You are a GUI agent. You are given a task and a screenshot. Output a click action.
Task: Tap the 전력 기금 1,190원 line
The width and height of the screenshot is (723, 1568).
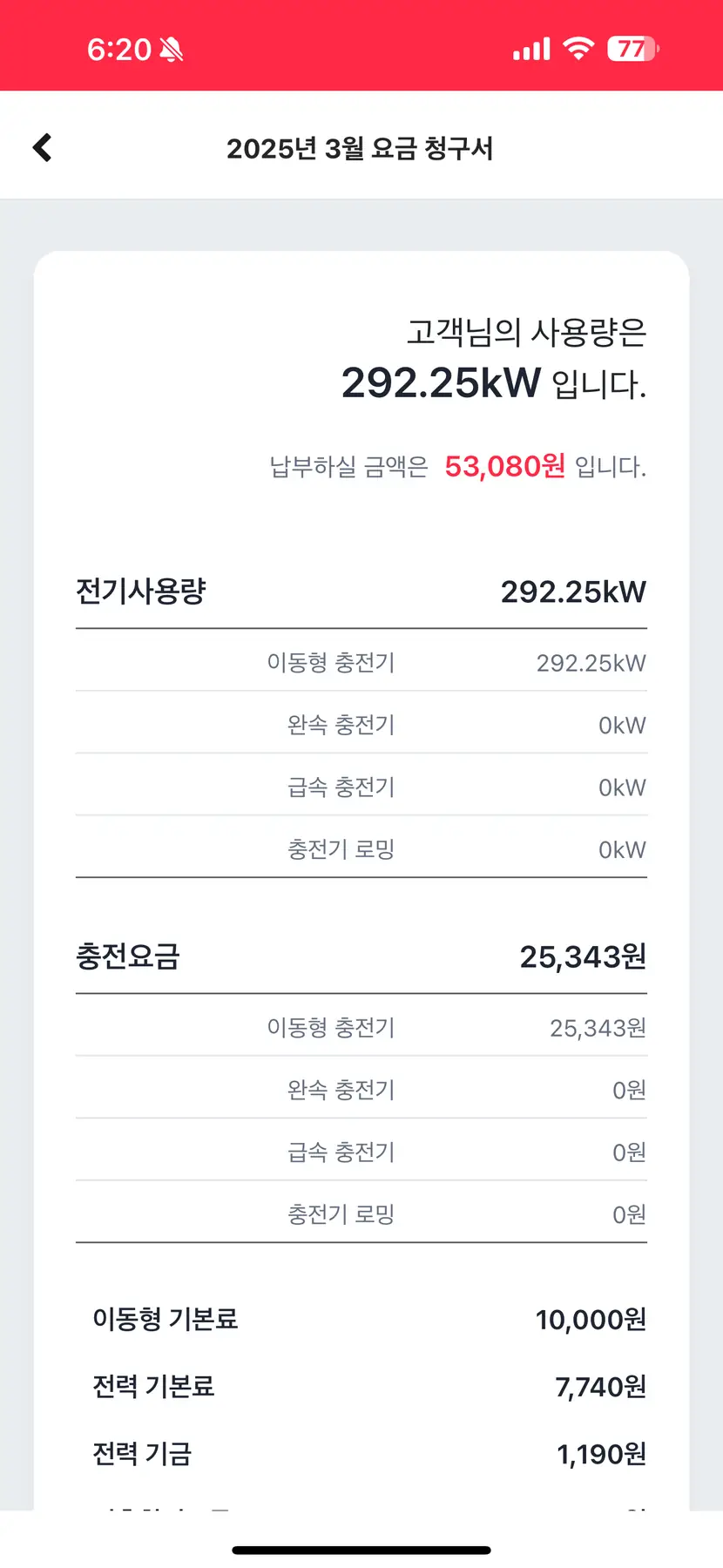coord(370,1453)
